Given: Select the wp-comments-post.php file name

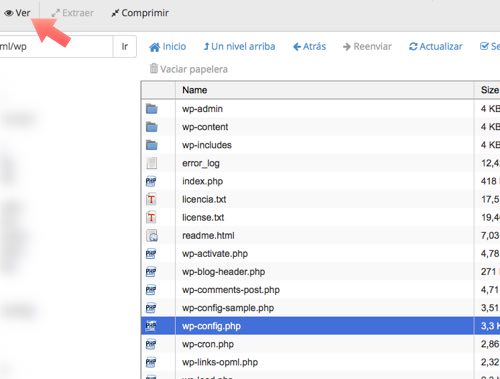Looking at the screenshot, I should point(231,290).
